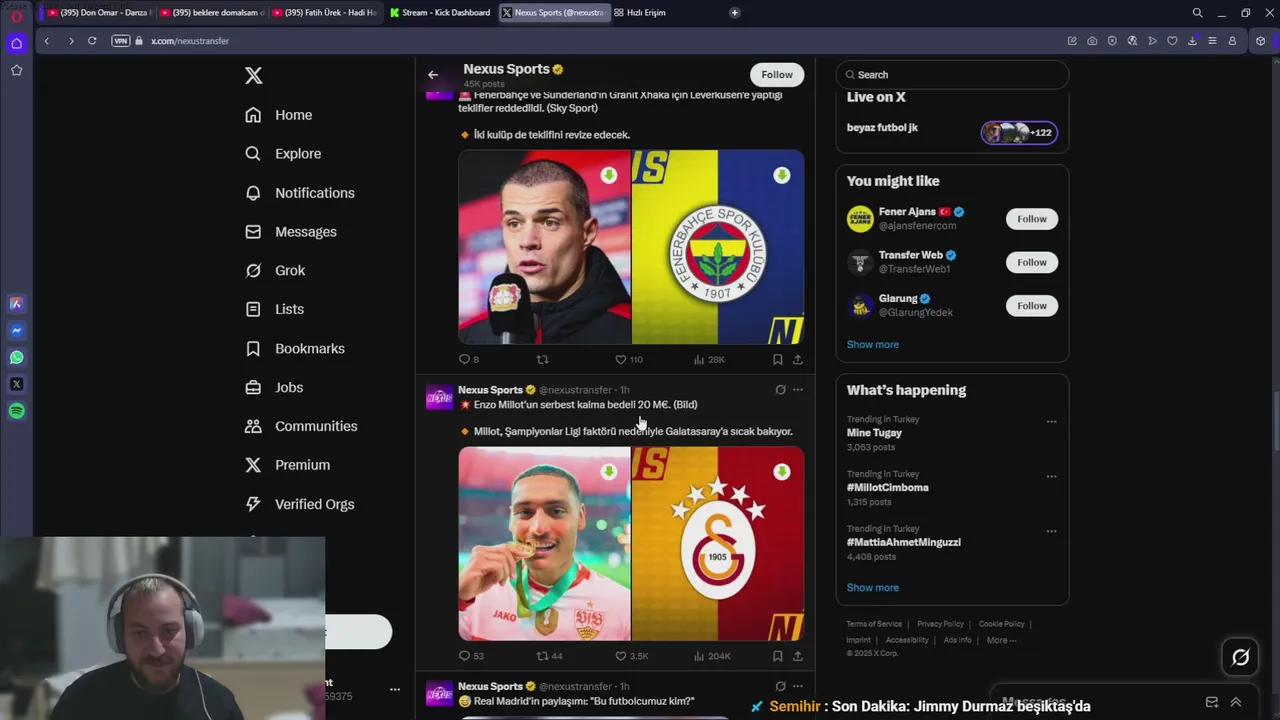The height and width of the screenshot is (720, 1280).
Task: Switch to Stream - Kick Dashboard tab
Action: point(439,13)
